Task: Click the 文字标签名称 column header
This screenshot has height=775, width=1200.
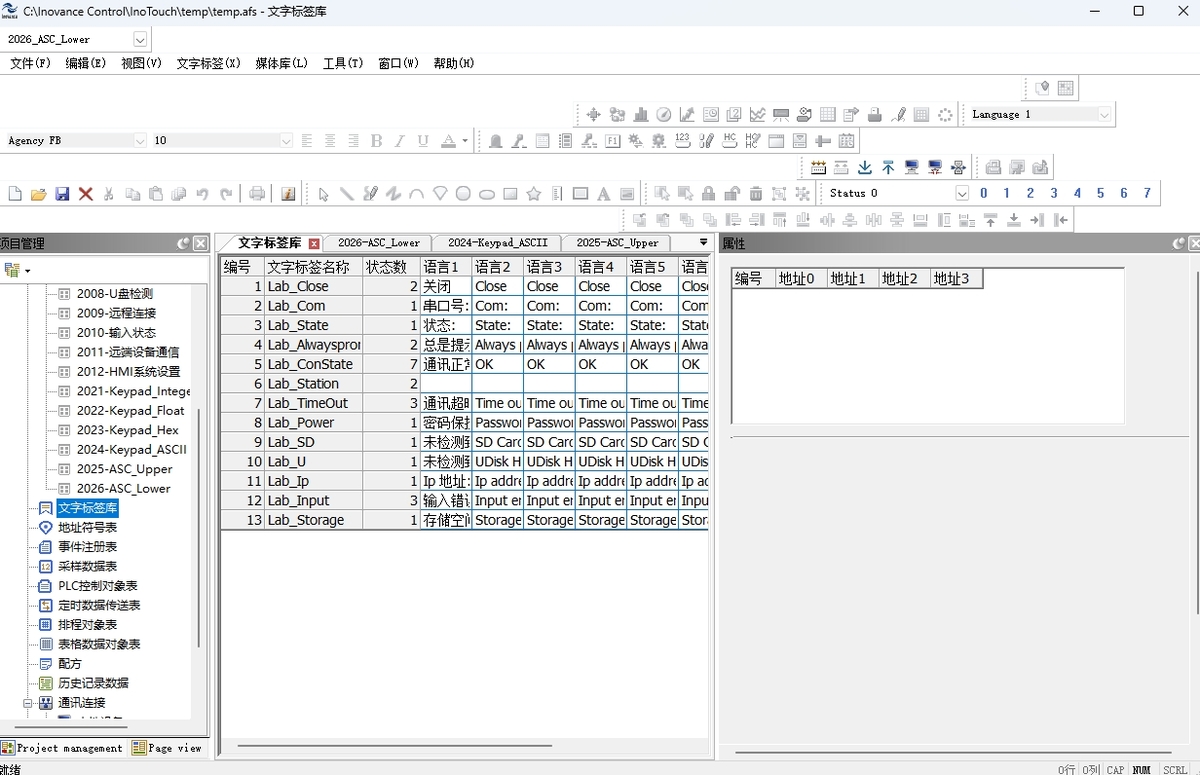Action: tap(313, 267)
